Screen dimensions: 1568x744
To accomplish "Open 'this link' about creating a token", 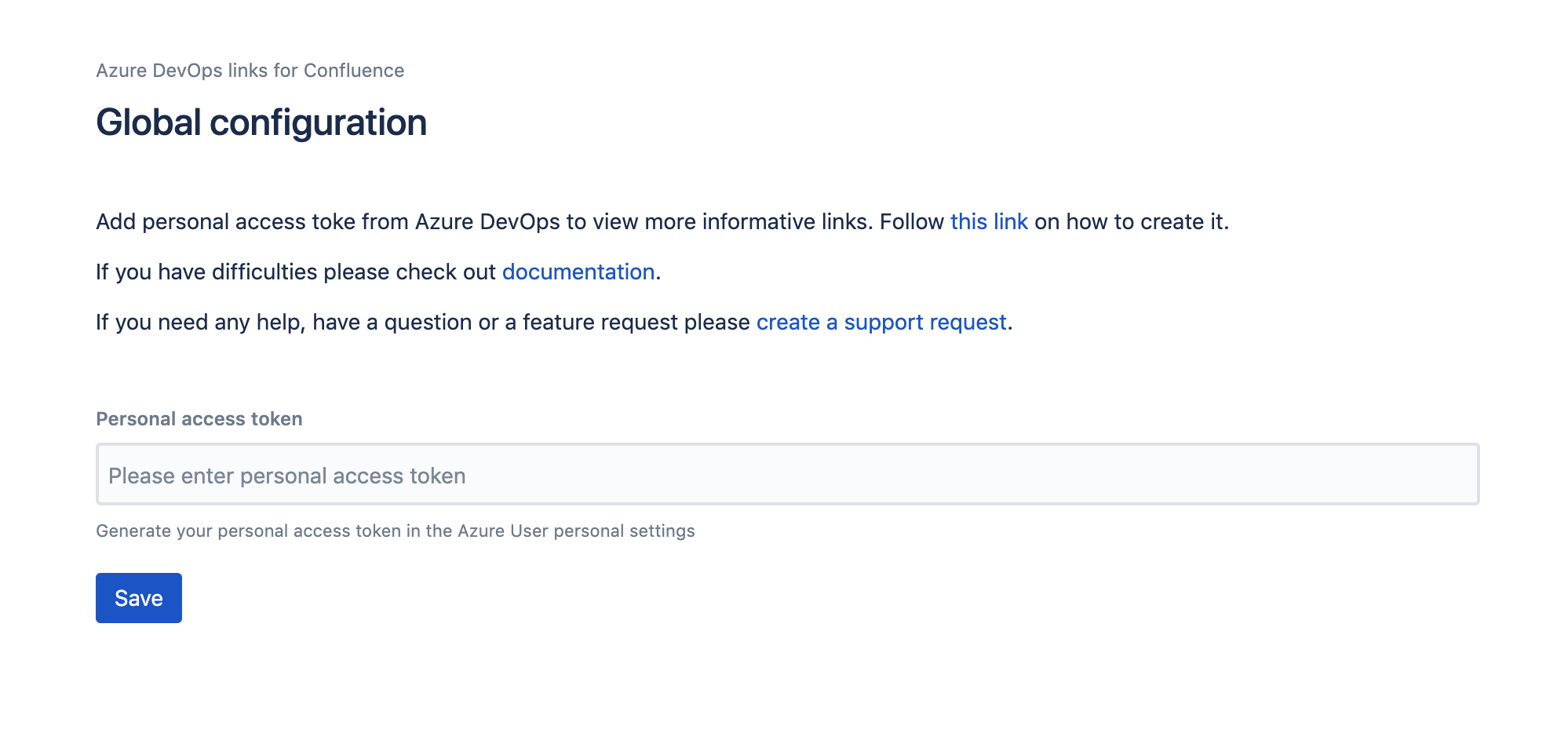I will click(988, 222).
